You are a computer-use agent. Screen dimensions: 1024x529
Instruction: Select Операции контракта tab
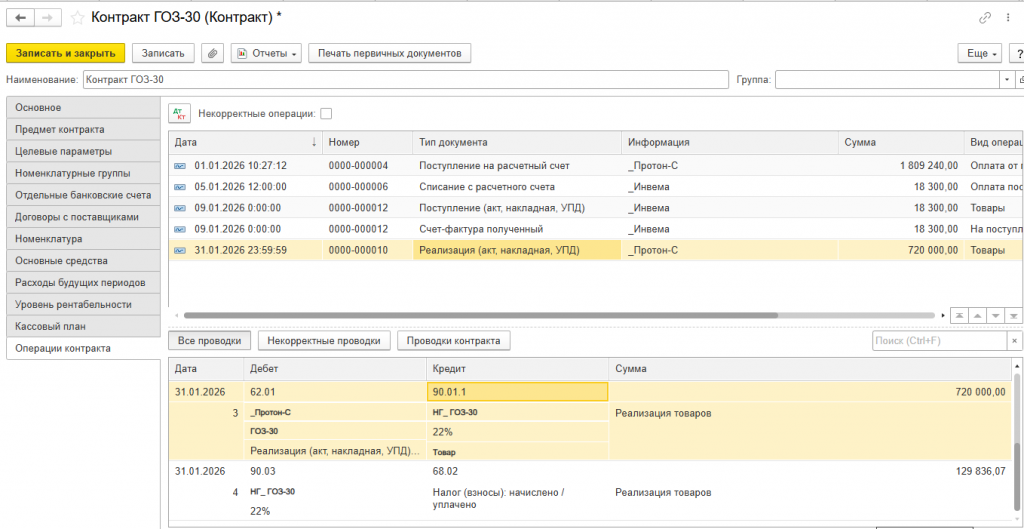tap(83, 348)
